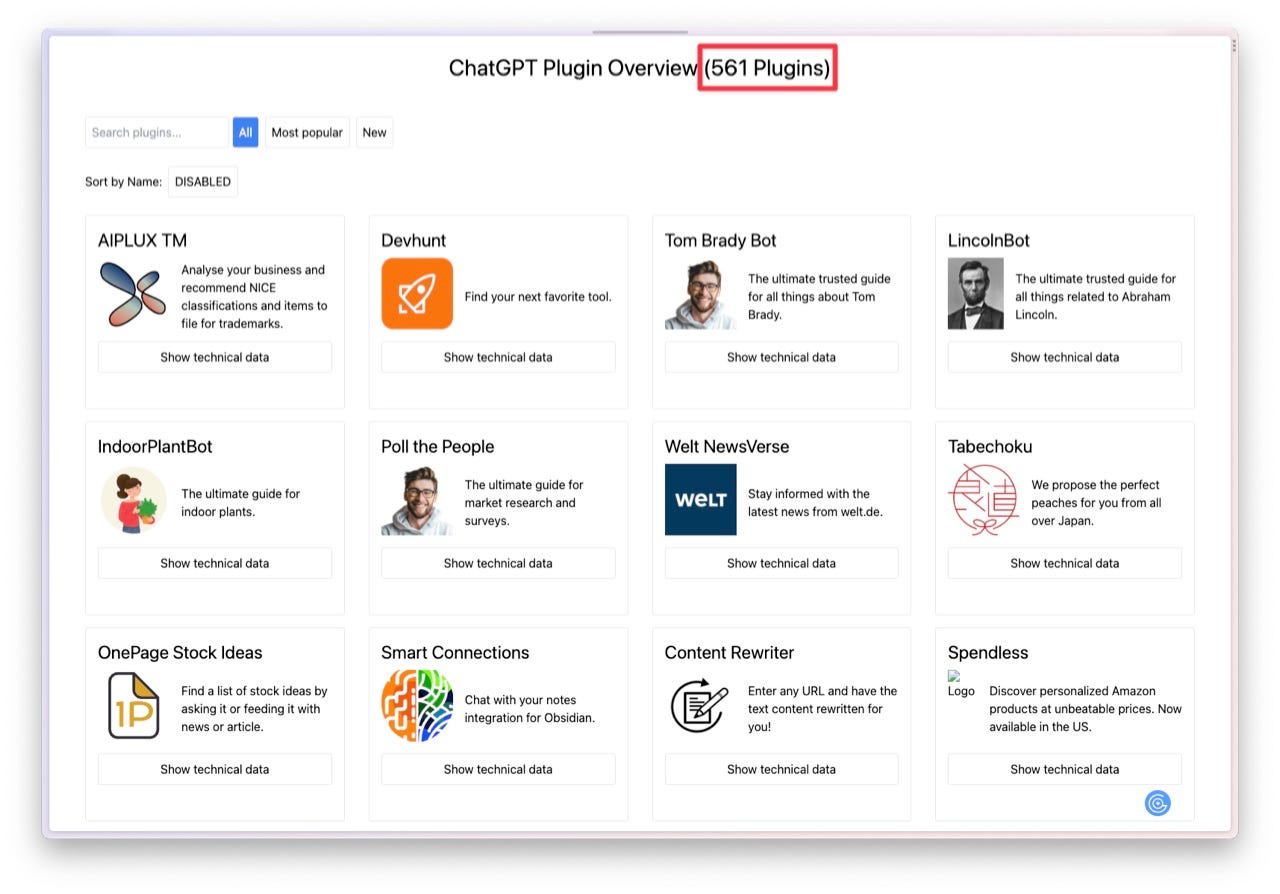Click the Devhunt card title
1280x894 pixels.
tap(414, 240)
